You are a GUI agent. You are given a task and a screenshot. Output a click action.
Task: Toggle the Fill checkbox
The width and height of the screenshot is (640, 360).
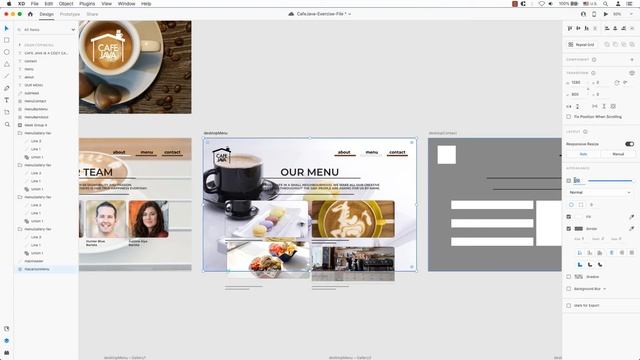pos(569,217)
